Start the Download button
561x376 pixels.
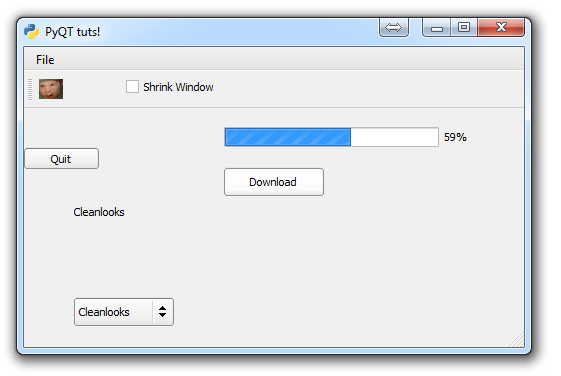(x=274, y=182)
